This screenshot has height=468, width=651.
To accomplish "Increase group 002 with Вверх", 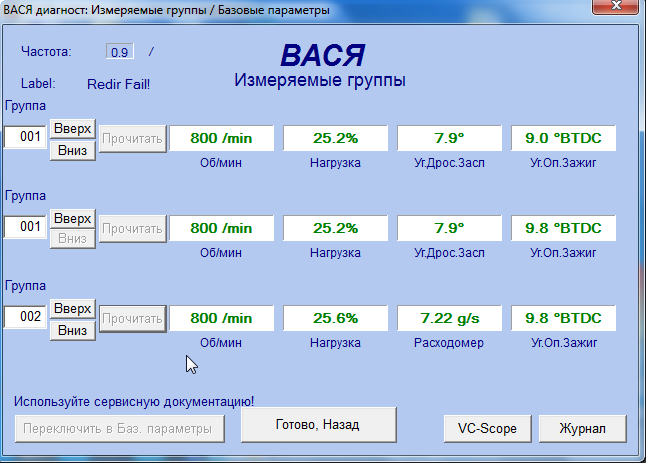I will (x=72, y=308).
